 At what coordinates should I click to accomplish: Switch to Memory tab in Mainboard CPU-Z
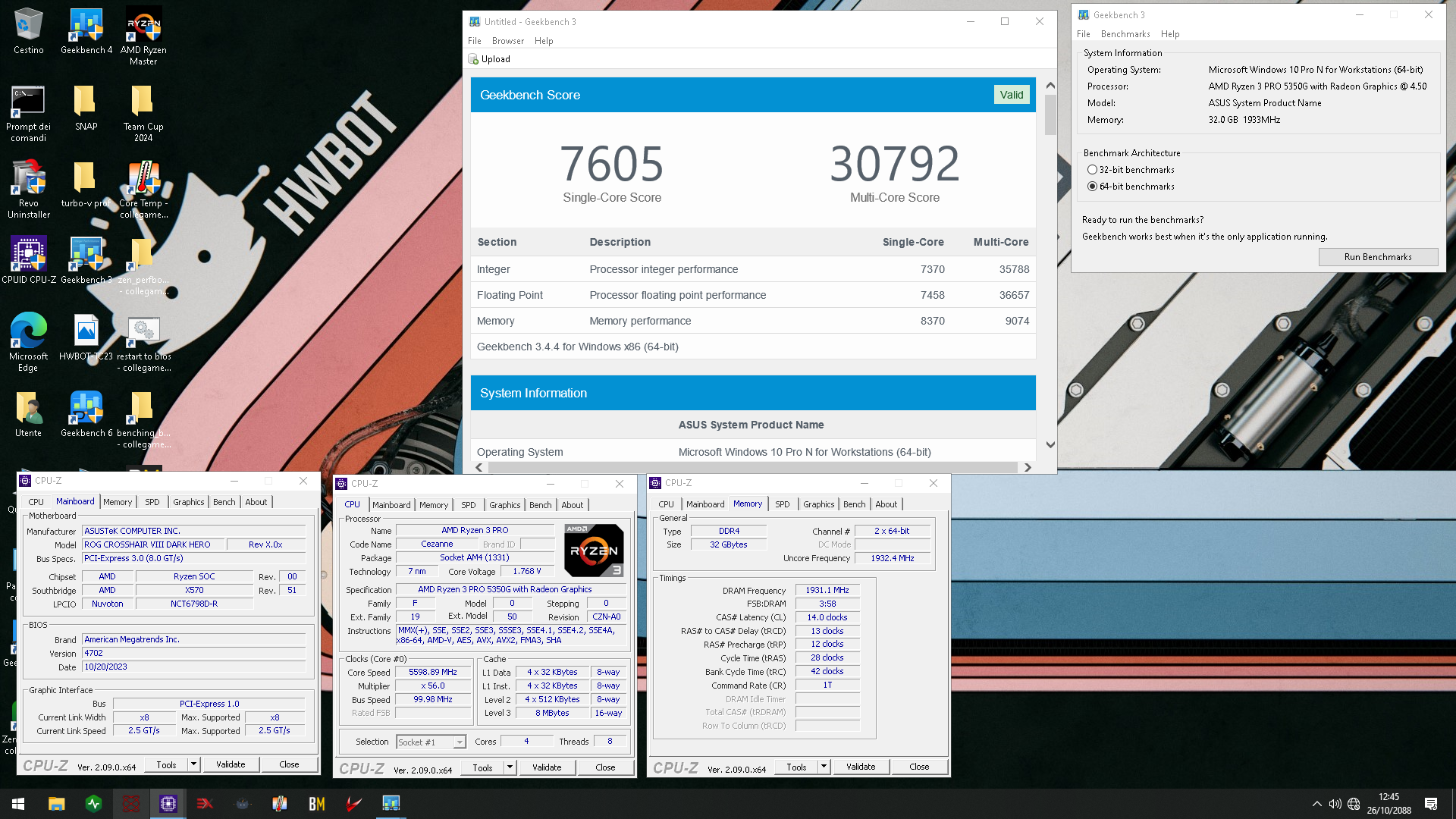tap(118, 502)
